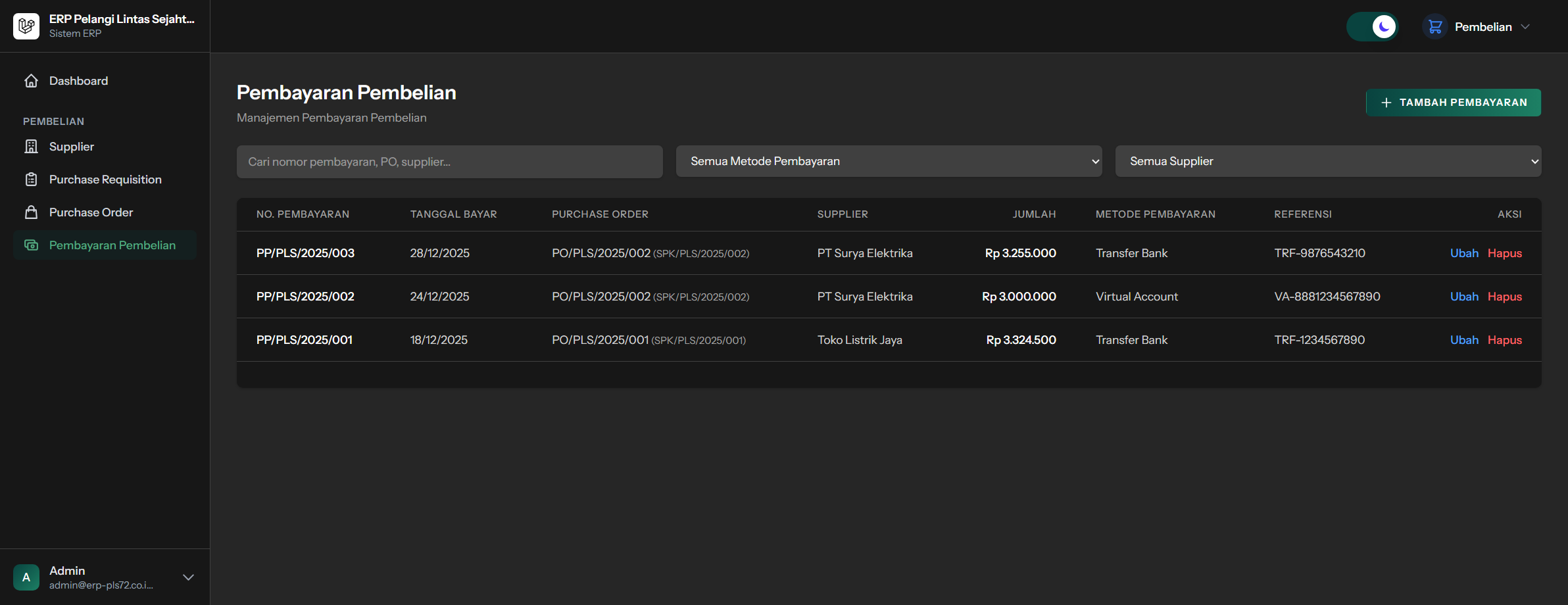
Task: Open the Semua Supplier filter dropdown
Action: pos(1328,161)
